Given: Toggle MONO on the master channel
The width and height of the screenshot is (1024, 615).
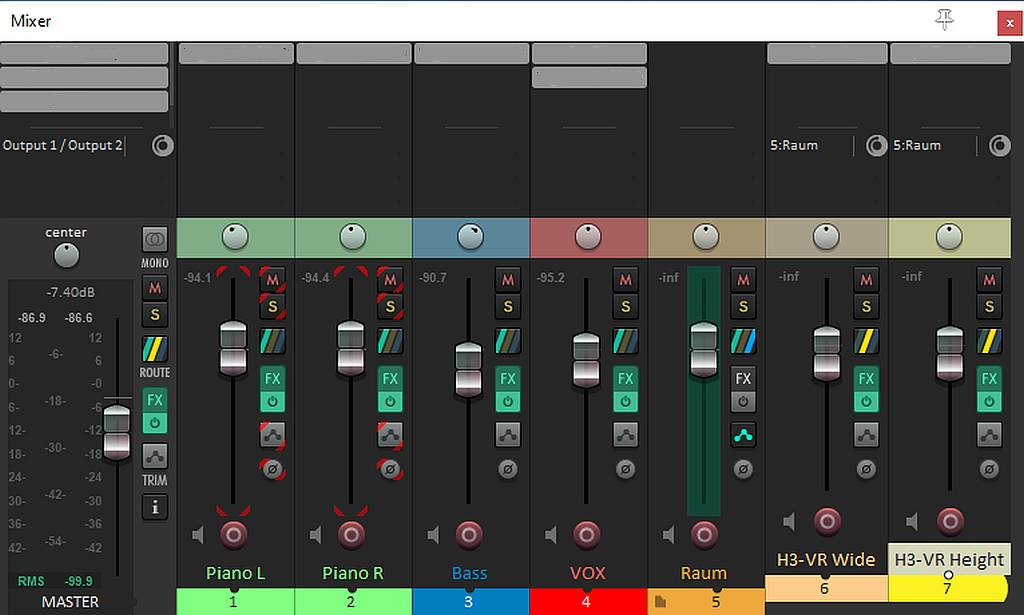Looking at the screenshot, I should (x=154, y=240).
